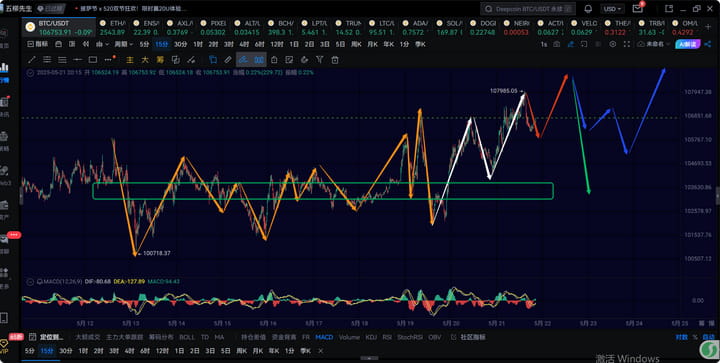Click the funnel filter icon

pyautogui.click(x=320, y=60)
